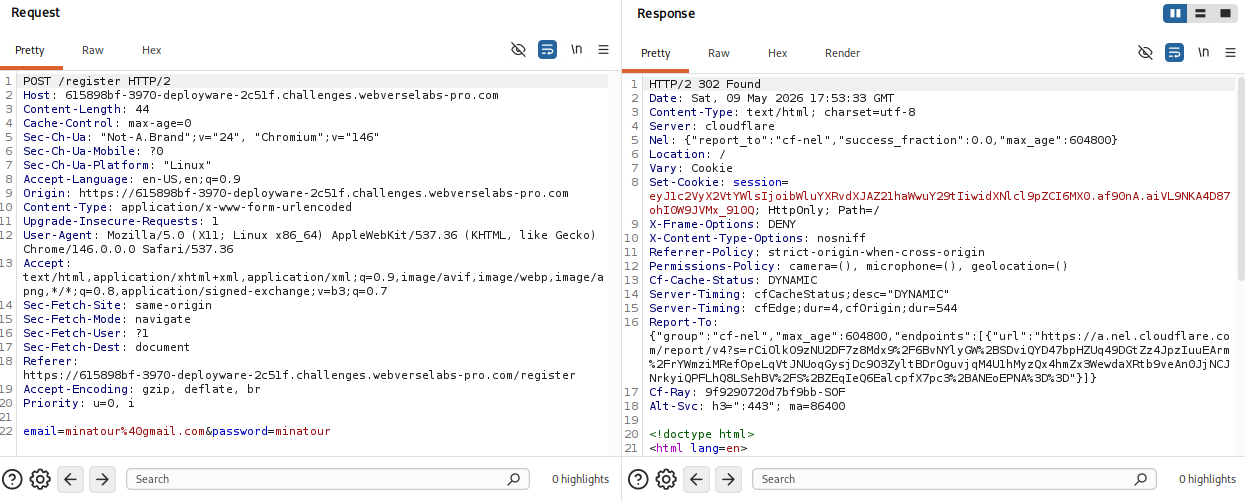This screenshot has width=1245, height=501.
Task: Click the Vary: Cookie header
Action: click(691, 168)
